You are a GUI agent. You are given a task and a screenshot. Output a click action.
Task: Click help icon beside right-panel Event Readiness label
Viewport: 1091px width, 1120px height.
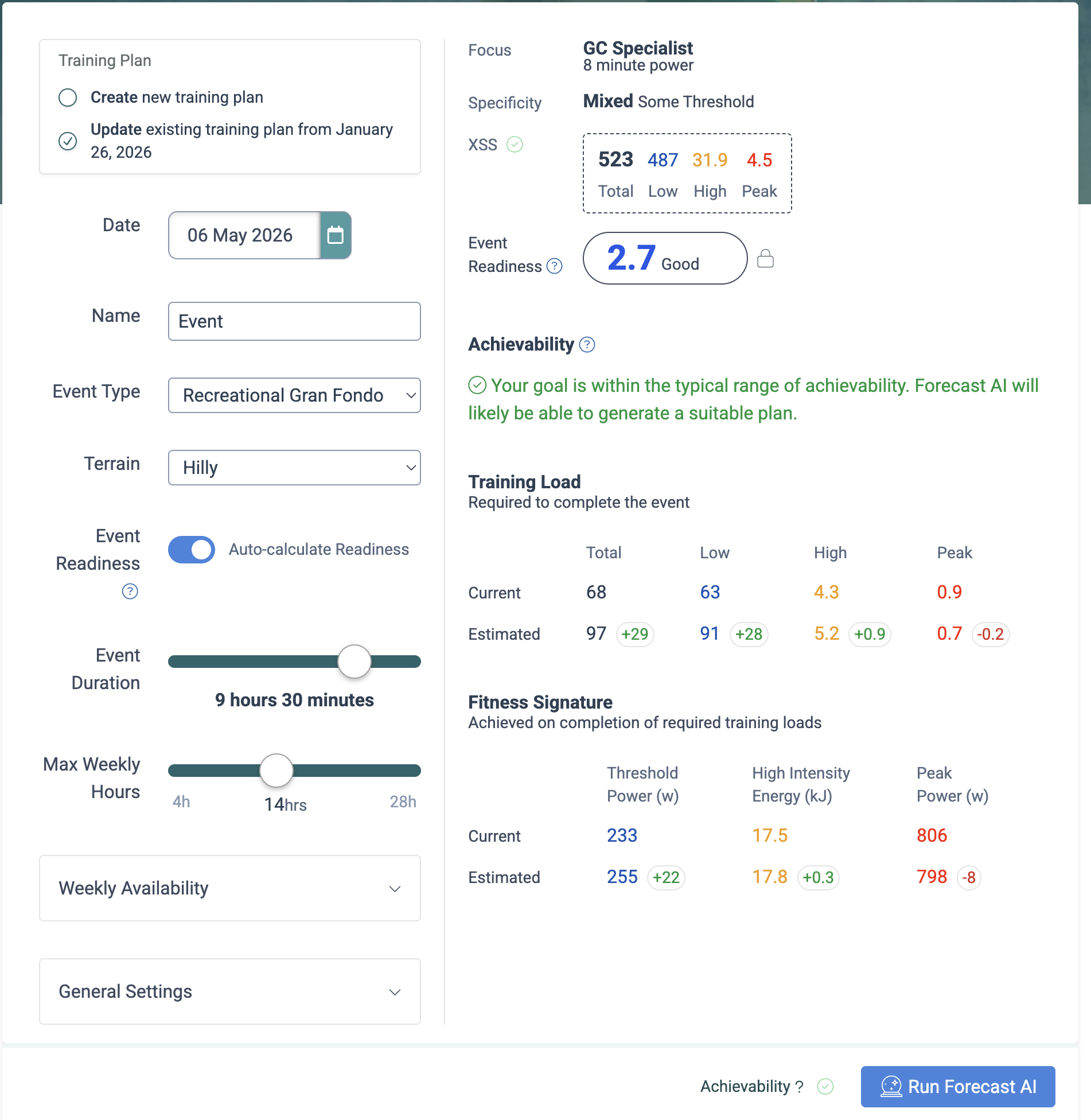coord(554,266)
